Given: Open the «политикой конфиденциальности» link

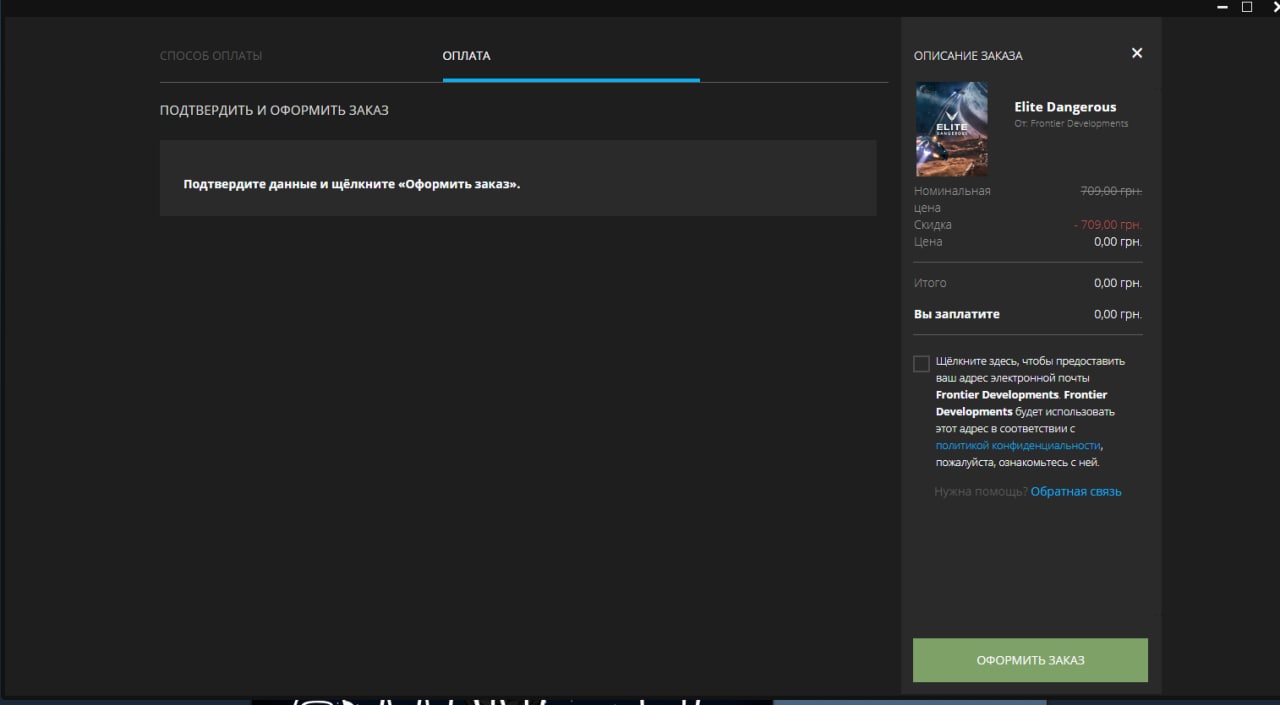Looking at the screenshot, I should point(1018,445).
